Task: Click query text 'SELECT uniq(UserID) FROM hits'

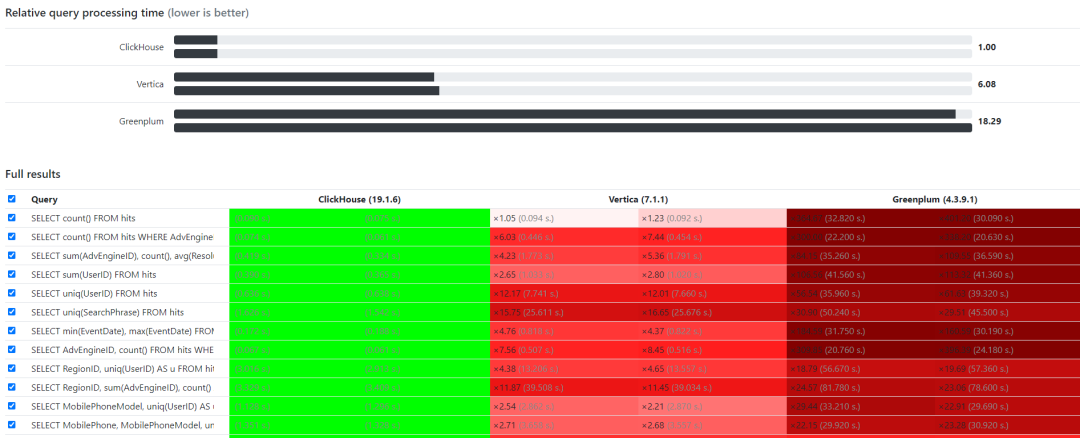Action: pos(94,293)
